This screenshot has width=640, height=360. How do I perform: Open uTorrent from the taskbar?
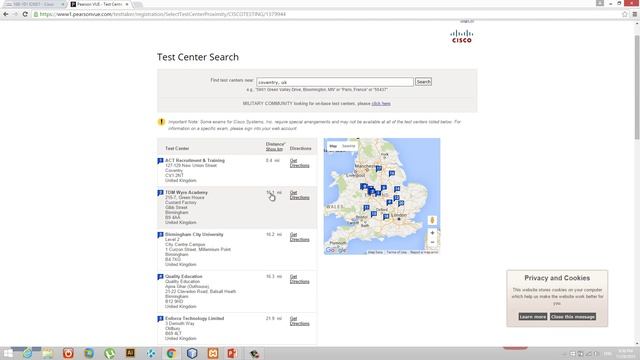(109, 353)
